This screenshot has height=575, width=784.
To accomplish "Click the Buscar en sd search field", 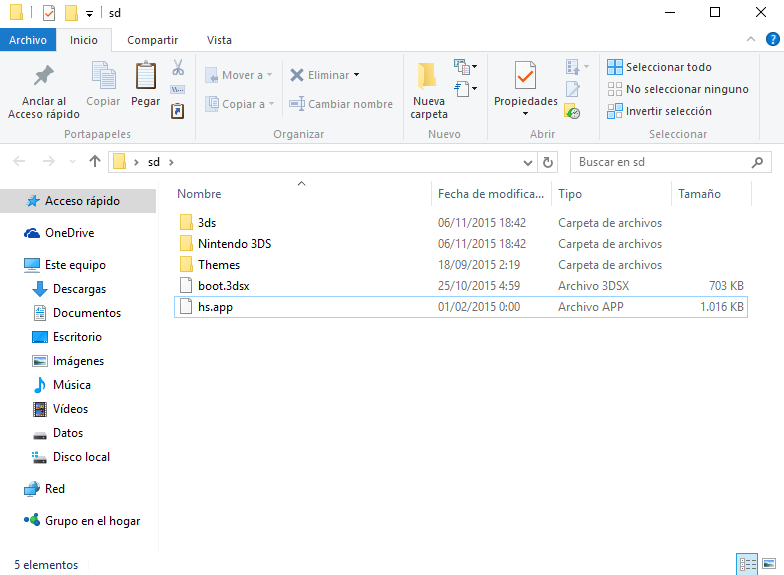I will 670,162.
